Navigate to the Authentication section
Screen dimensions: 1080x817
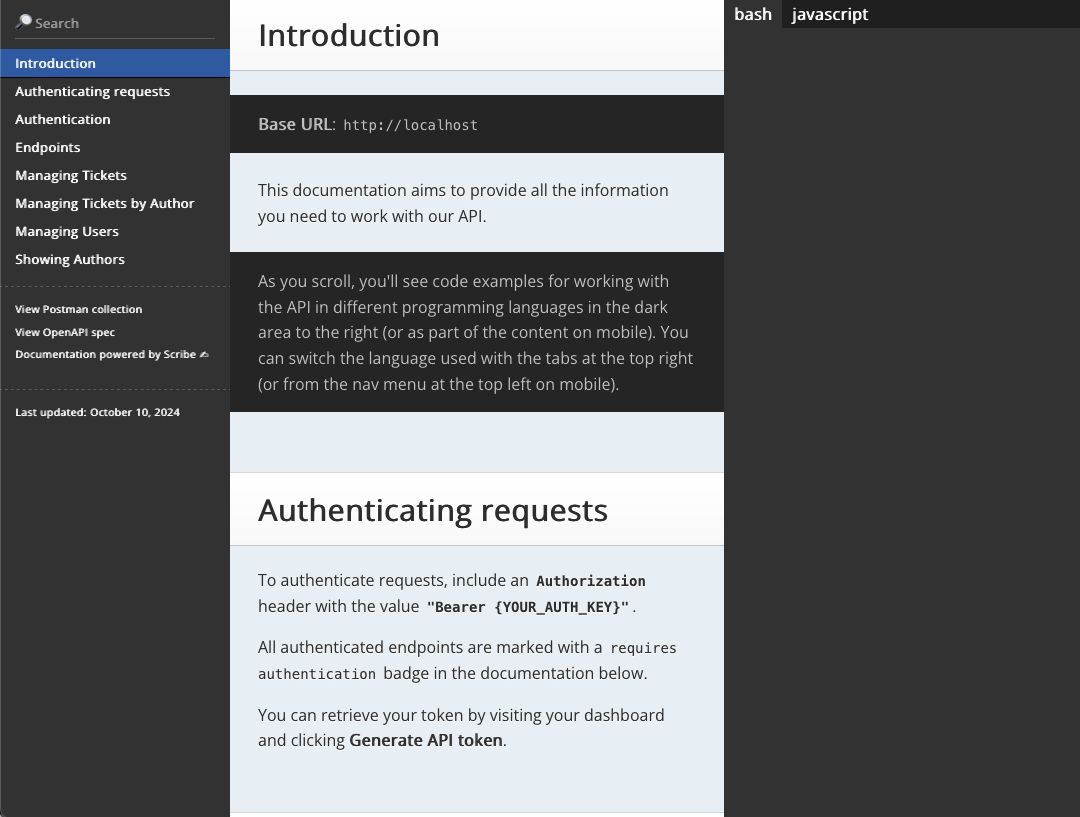(x=62, y=119)
